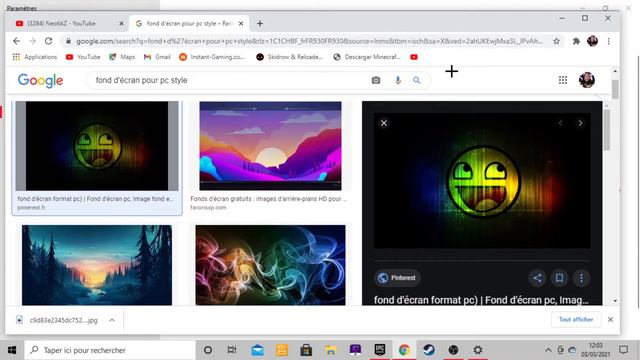Open Cortana circle on taskbar
The image size is (640, 360).
point(208,350)
